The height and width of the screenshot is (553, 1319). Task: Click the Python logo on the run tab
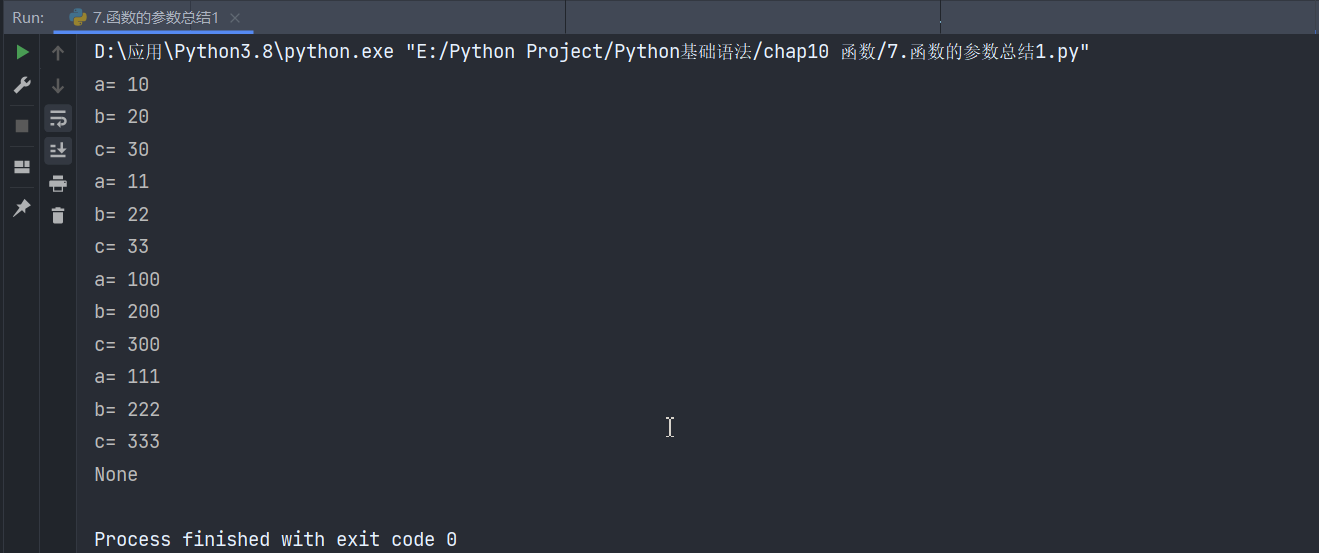point(77,18)
